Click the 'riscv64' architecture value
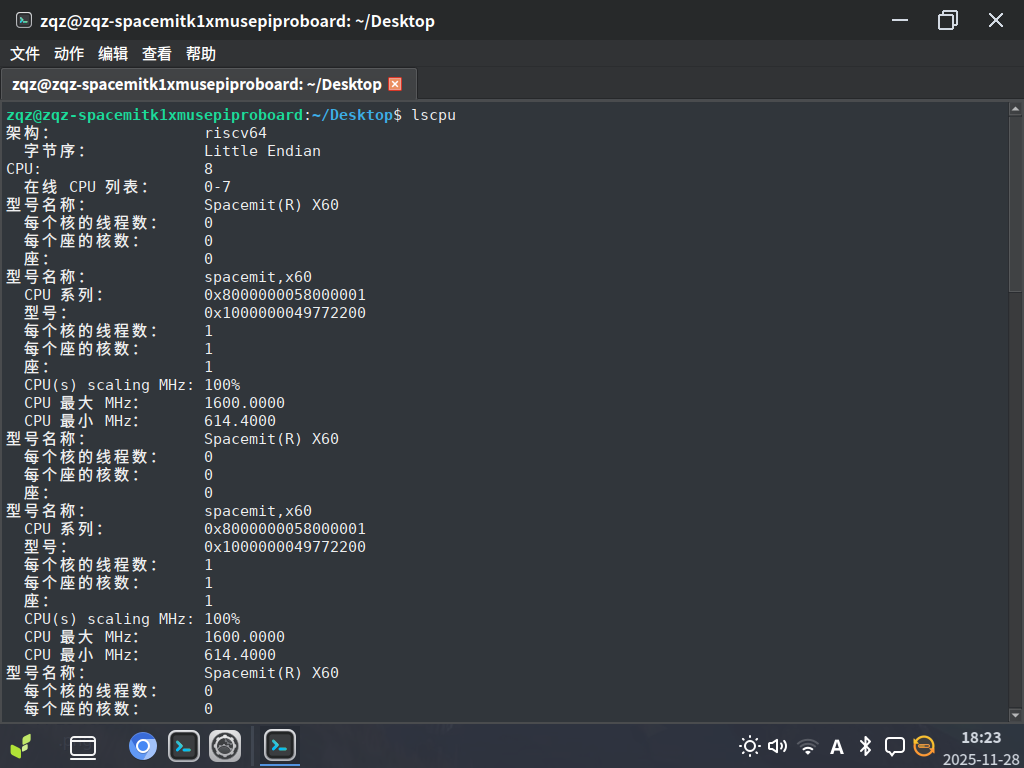 coord(236,133)
